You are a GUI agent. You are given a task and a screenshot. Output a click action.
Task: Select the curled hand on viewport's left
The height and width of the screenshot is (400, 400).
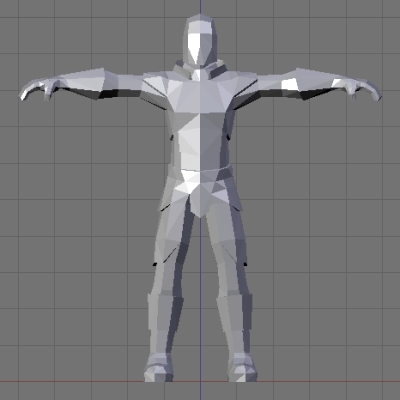(x=38, y=89)
